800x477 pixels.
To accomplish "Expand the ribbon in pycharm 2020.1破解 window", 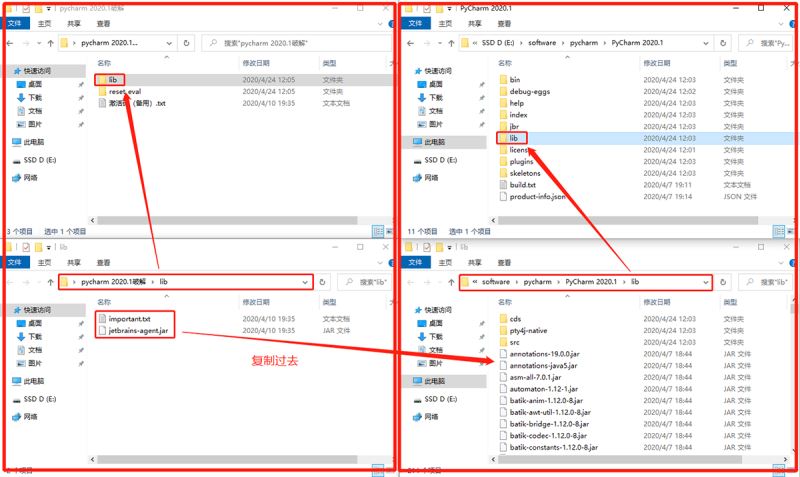I will coord(380,23).
